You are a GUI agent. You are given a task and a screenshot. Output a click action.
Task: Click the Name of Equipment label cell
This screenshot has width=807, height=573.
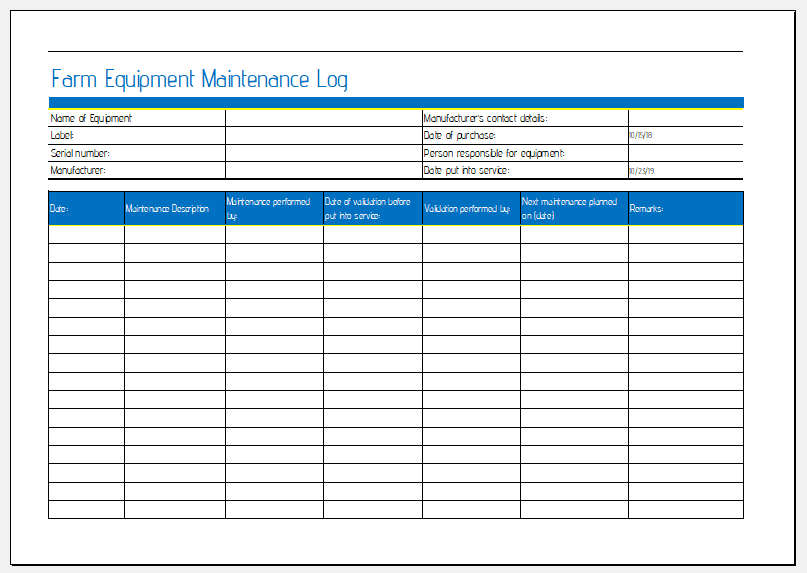pyautogui.click(x=92, y=118)
